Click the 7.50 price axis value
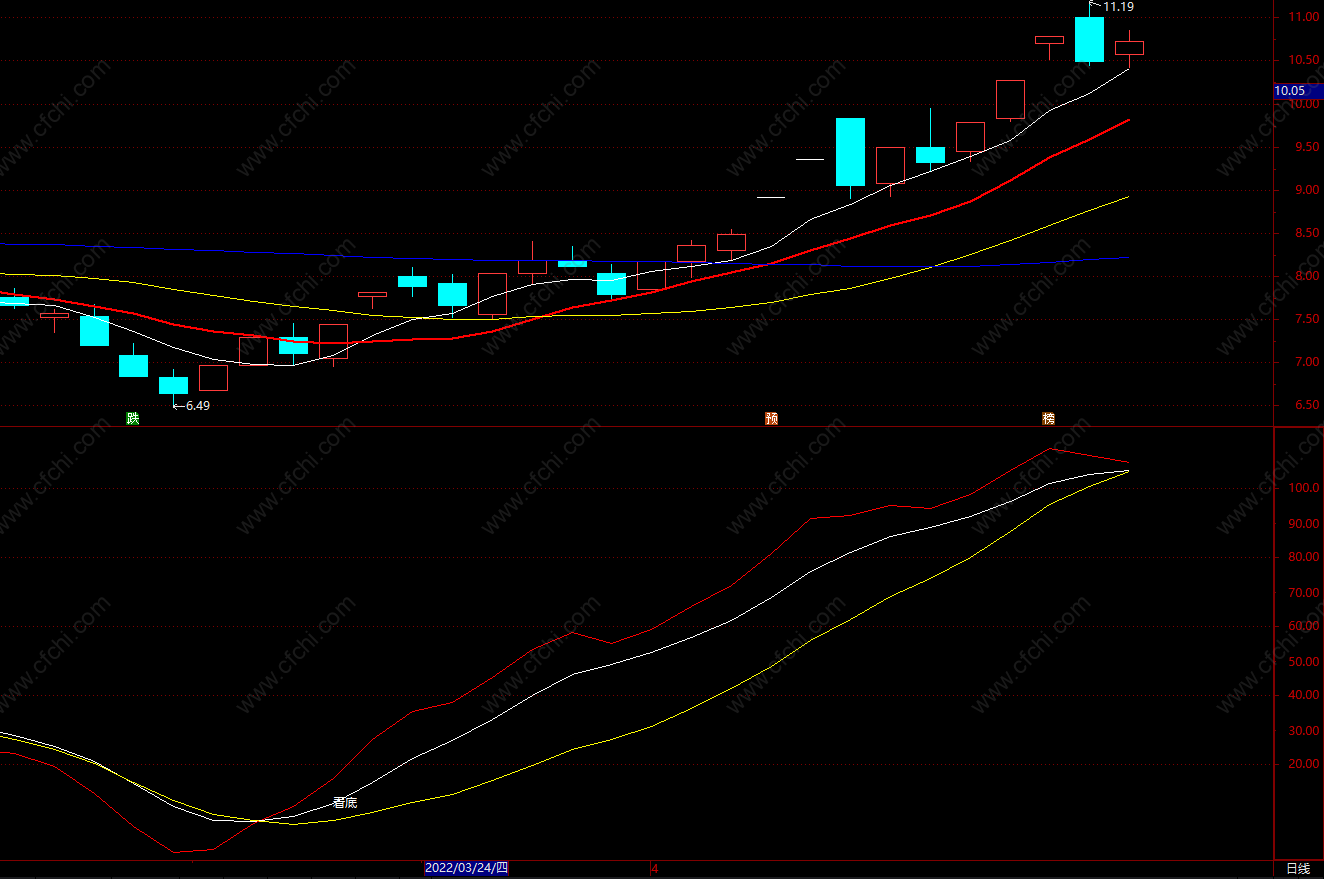1324x879 pixels. pos(1307,319)
